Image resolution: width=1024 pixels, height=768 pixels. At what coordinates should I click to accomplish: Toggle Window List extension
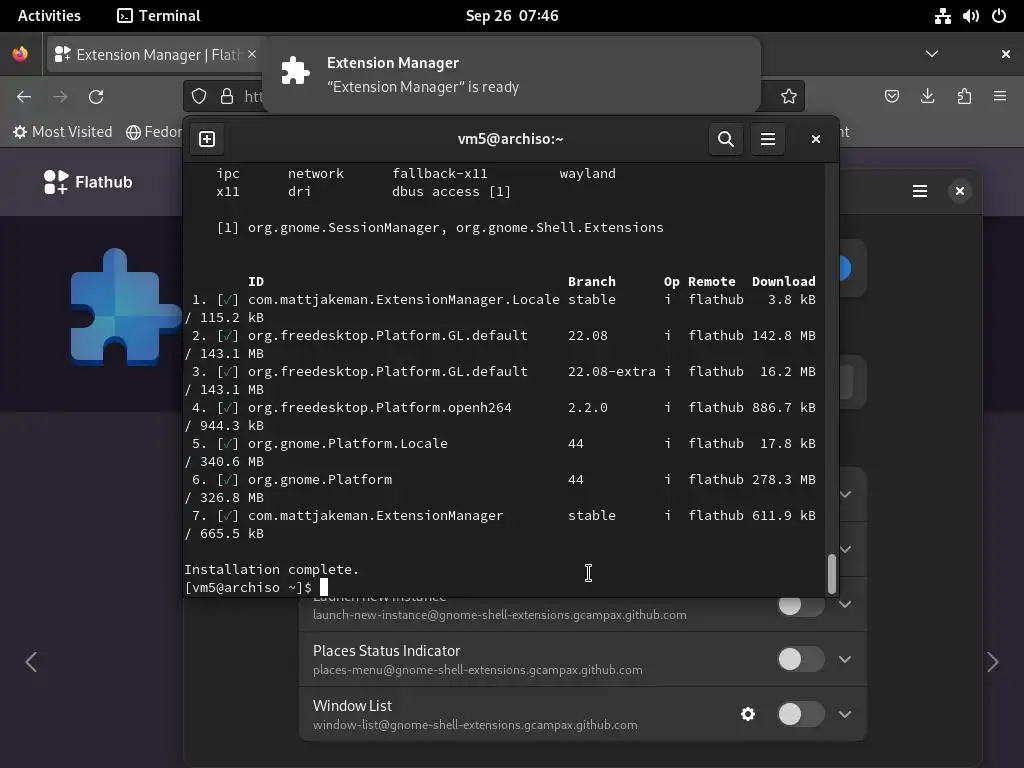click(801, 714)
